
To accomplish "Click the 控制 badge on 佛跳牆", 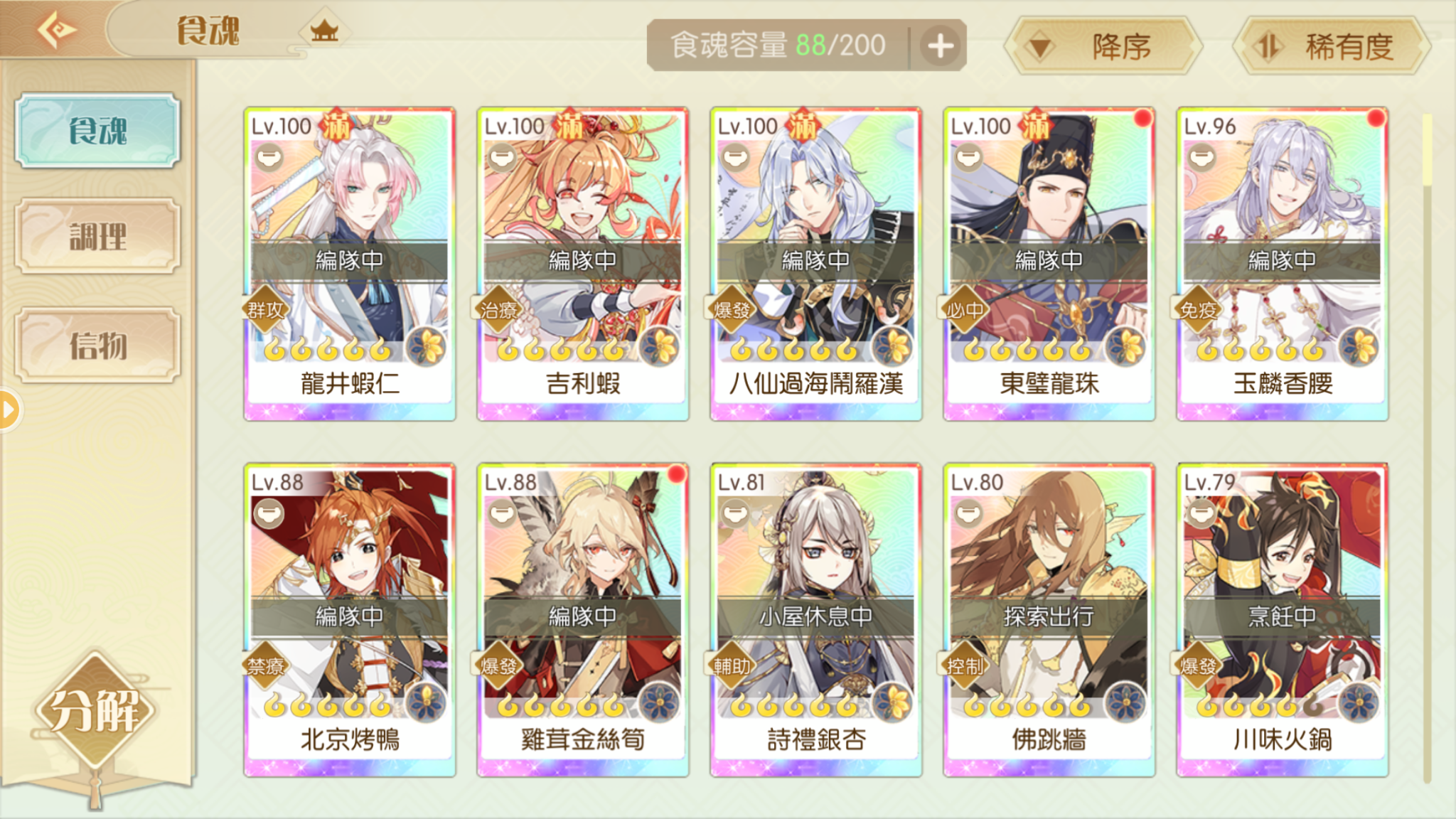I will [964, 666].
